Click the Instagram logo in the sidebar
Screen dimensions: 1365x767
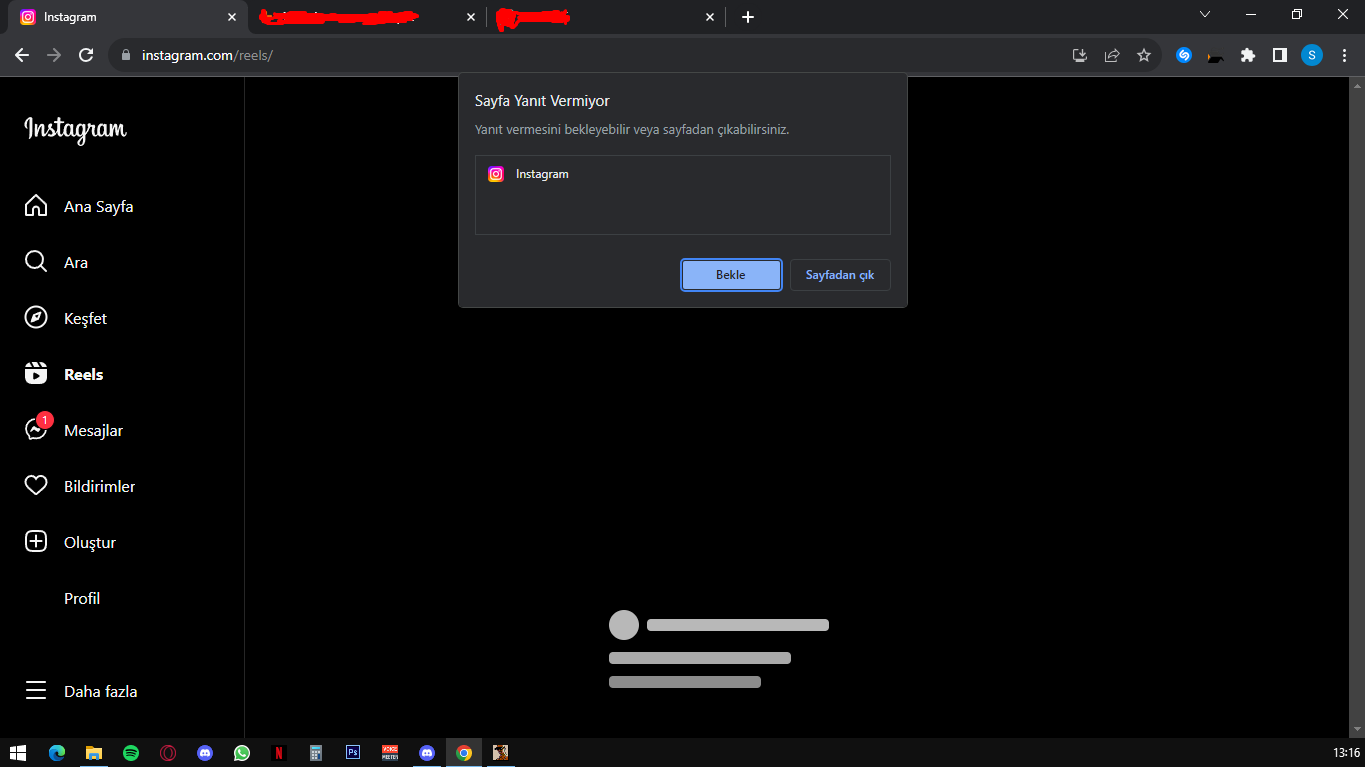point(76,129)
